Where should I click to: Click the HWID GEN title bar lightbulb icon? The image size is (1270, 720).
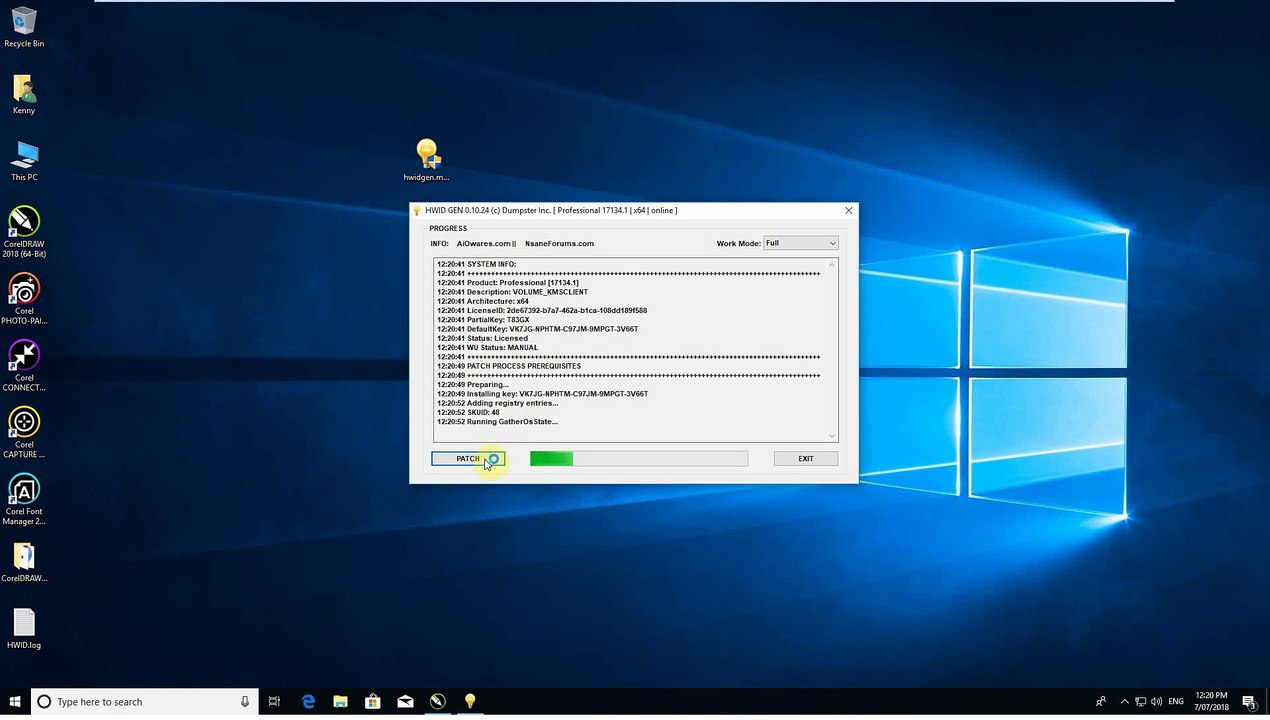click(417, 210)
